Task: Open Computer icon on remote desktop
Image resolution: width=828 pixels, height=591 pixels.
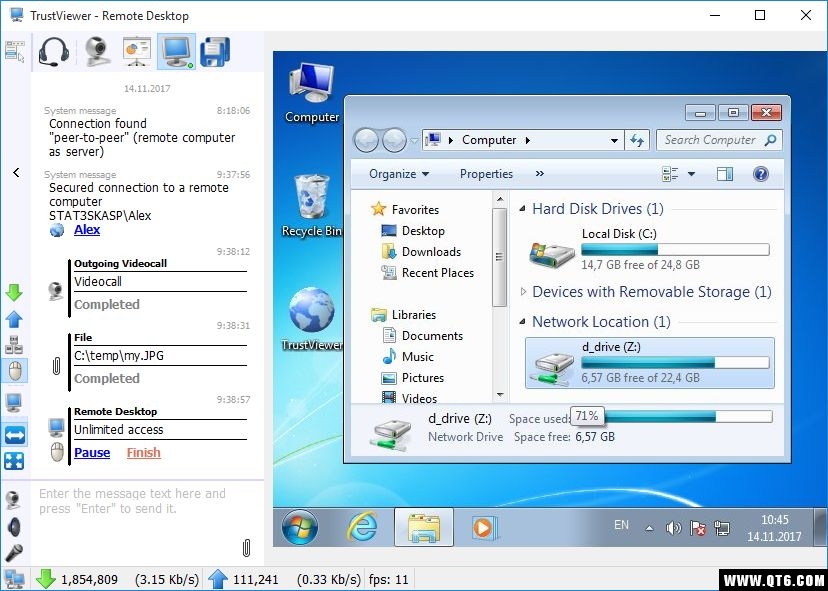Action: coord(312,93)
